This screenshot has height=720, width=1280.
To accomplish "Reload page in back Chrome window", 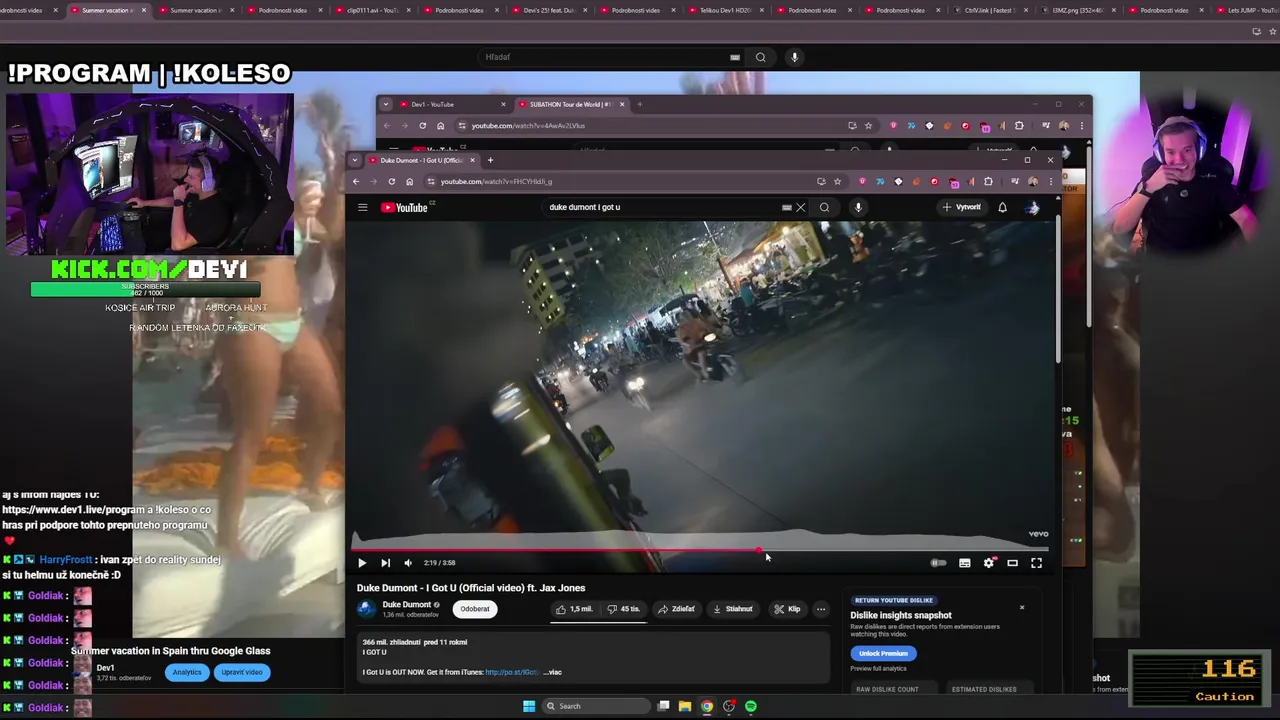I will pos(422,126).
